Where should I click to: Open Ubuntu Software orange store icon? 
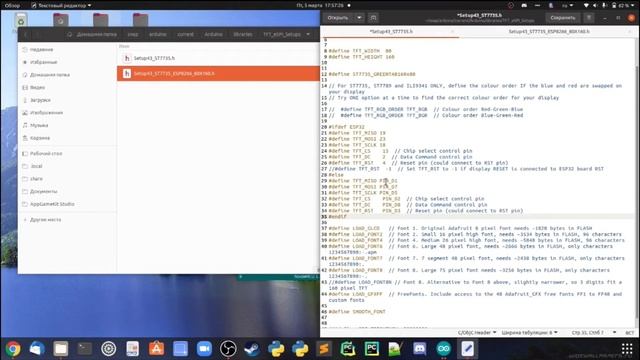coord(156,349)
